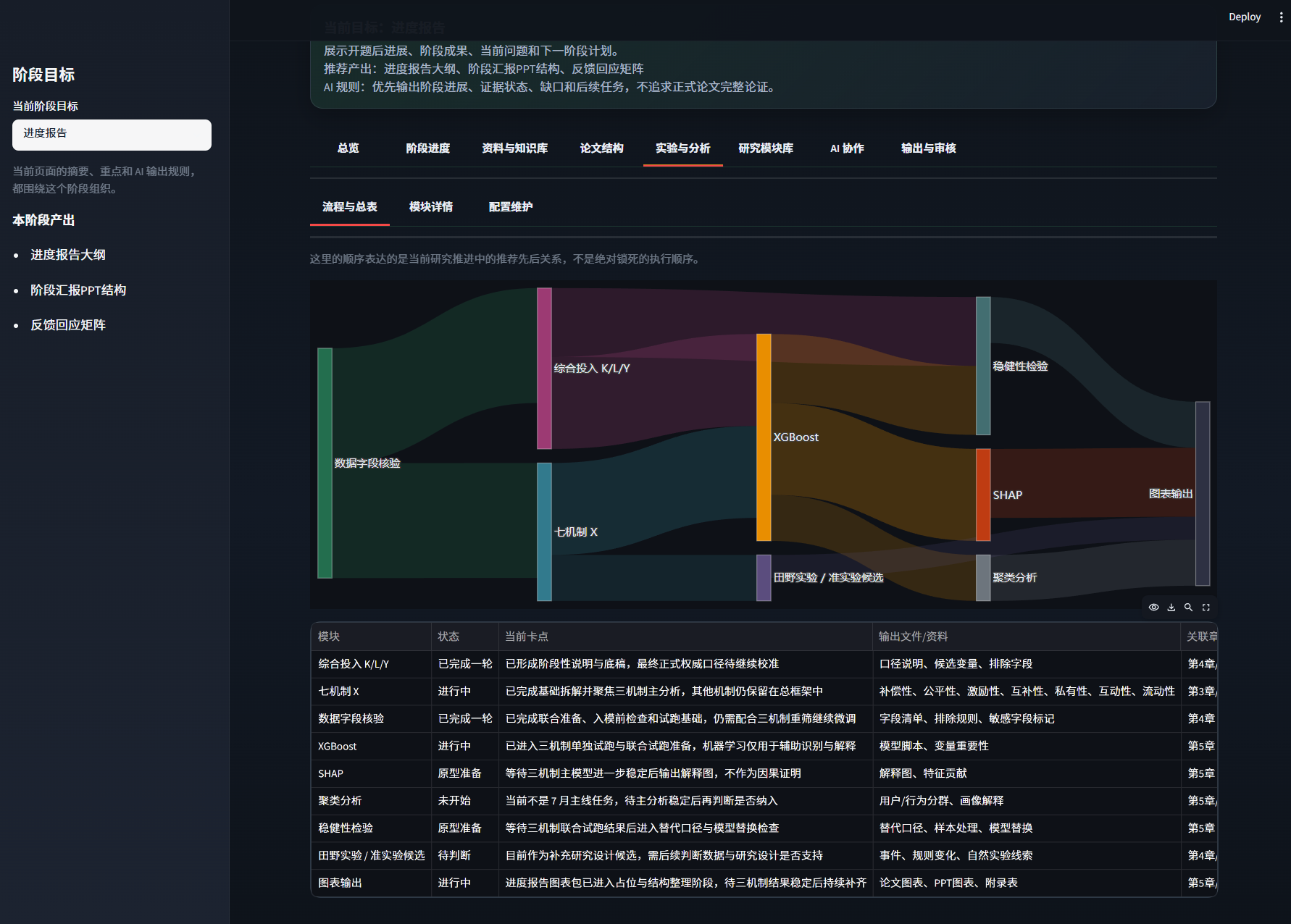Expand the table to fullscreen
The width and height of the screenshot is (1291, 924).
tap(1206, 608)
